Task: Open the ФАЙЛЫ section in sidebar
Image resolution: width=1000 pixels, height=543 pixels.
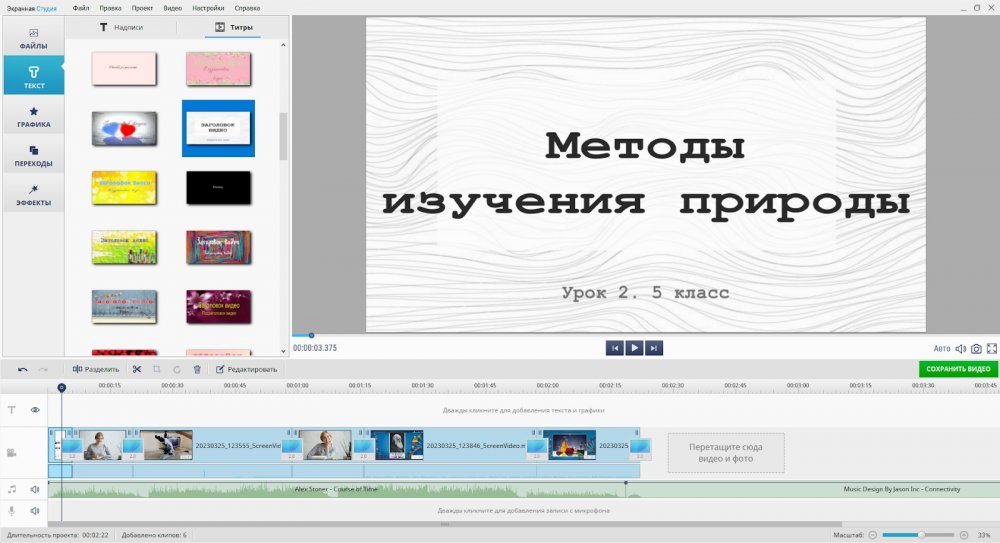Action: tap(33, 38)
